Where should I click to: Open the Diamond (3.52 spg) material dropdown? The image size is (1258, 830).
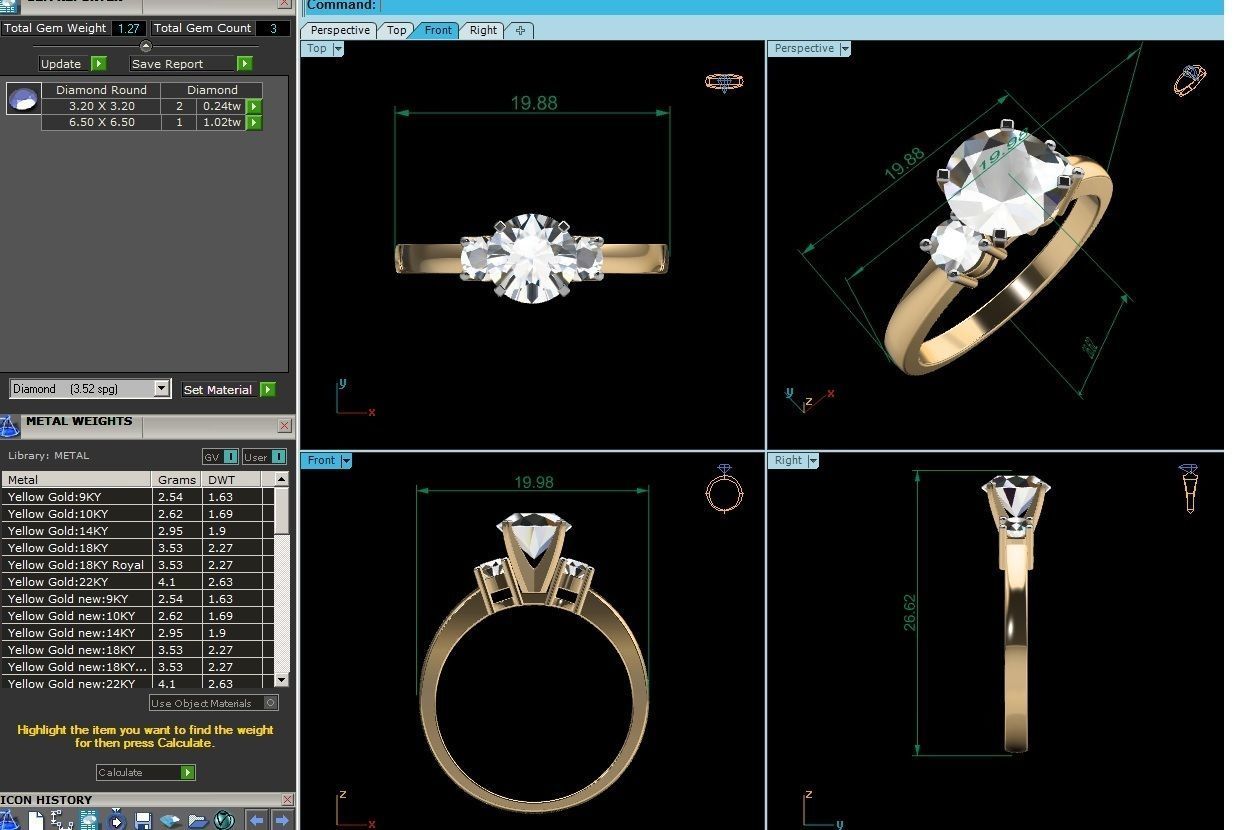point(162,389)
